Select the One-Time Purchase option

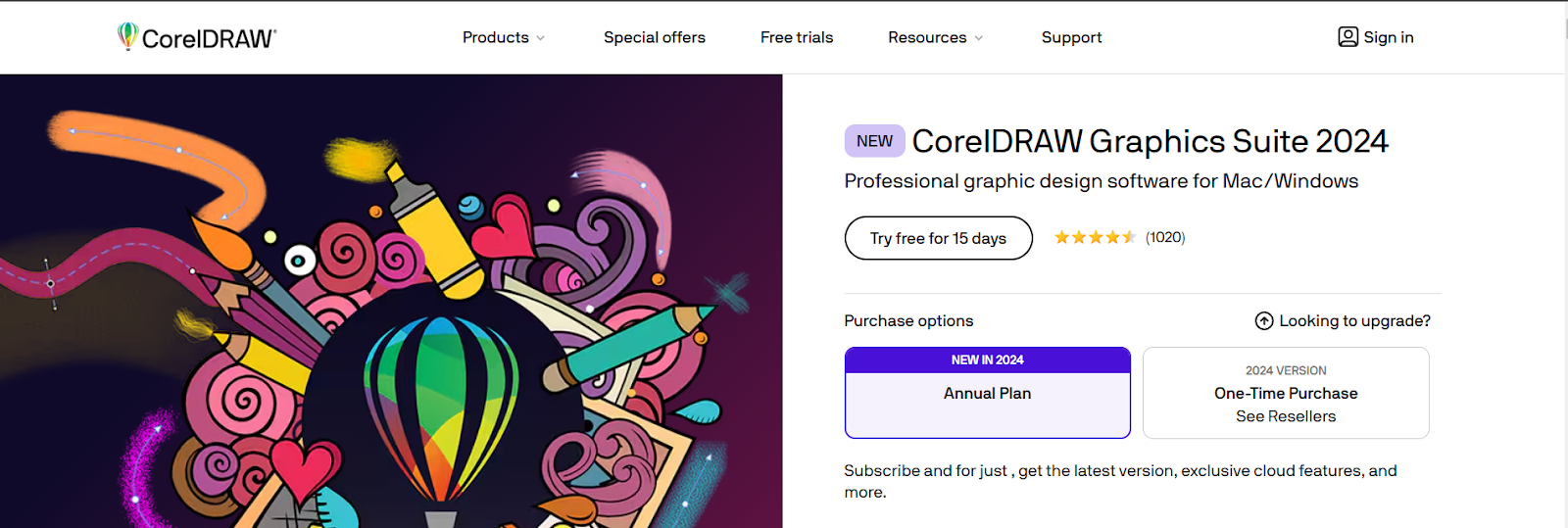(1286, 393)
